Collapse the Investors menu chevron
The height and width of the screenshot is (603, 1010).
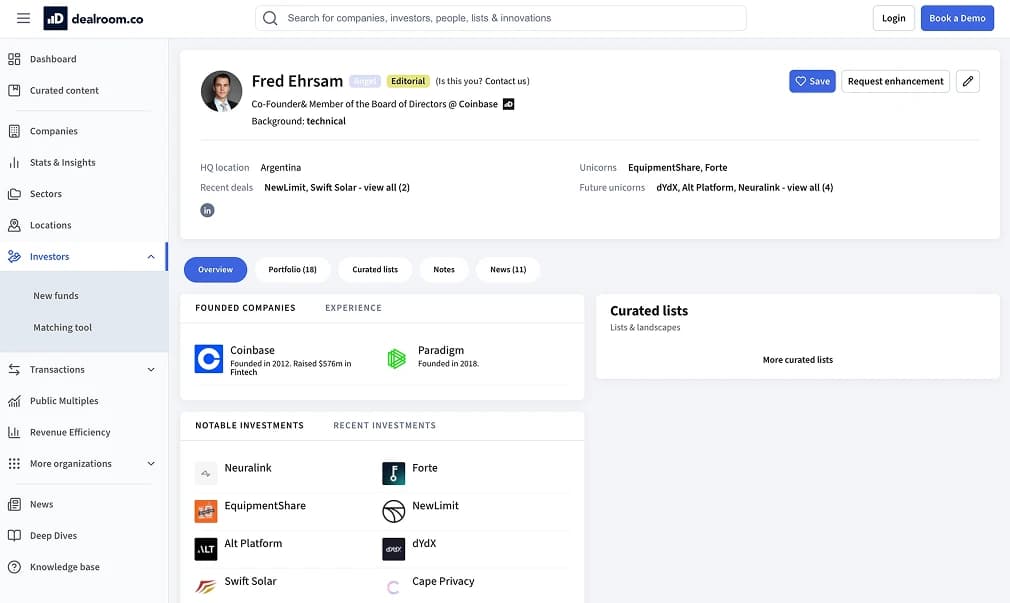151,257
